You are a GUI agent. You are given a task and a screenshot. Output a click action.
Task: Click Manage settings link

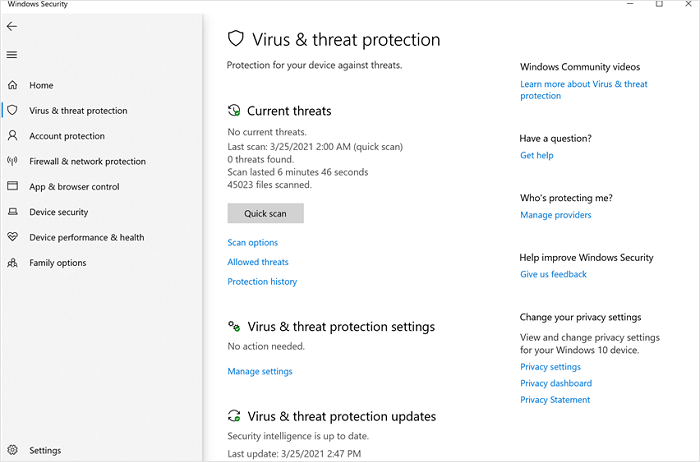[x=260, y=372]
